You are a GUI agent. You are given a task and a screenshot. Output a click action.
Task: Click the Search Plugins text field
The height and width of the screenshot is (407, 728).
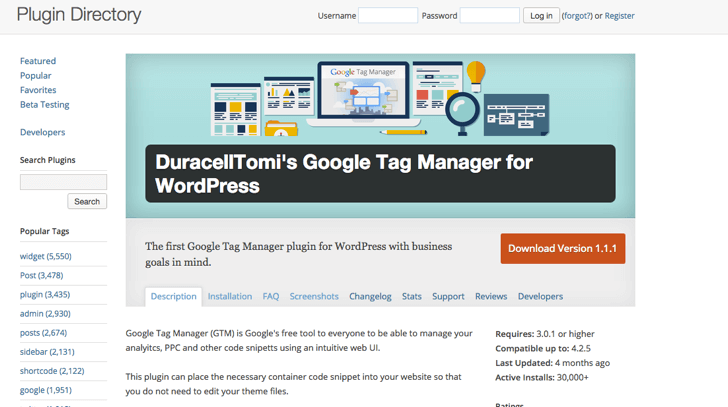coord(63,182)
